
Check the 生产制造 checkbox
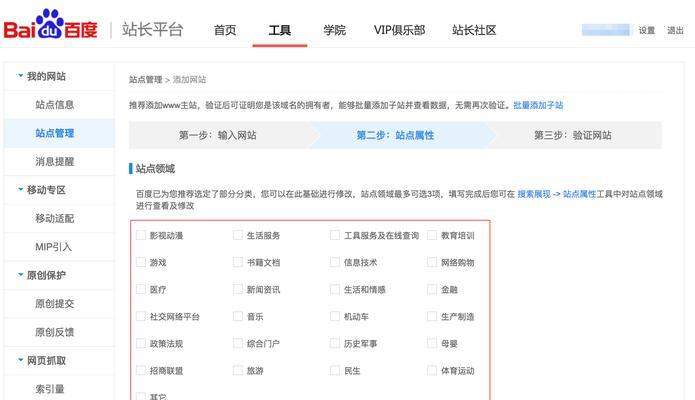(x=432, y=316)
